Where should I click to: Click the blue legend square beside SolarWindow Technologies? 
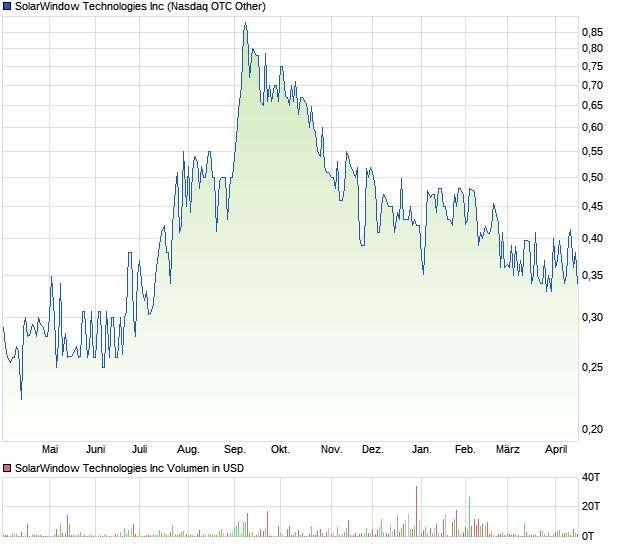[7, 7]
